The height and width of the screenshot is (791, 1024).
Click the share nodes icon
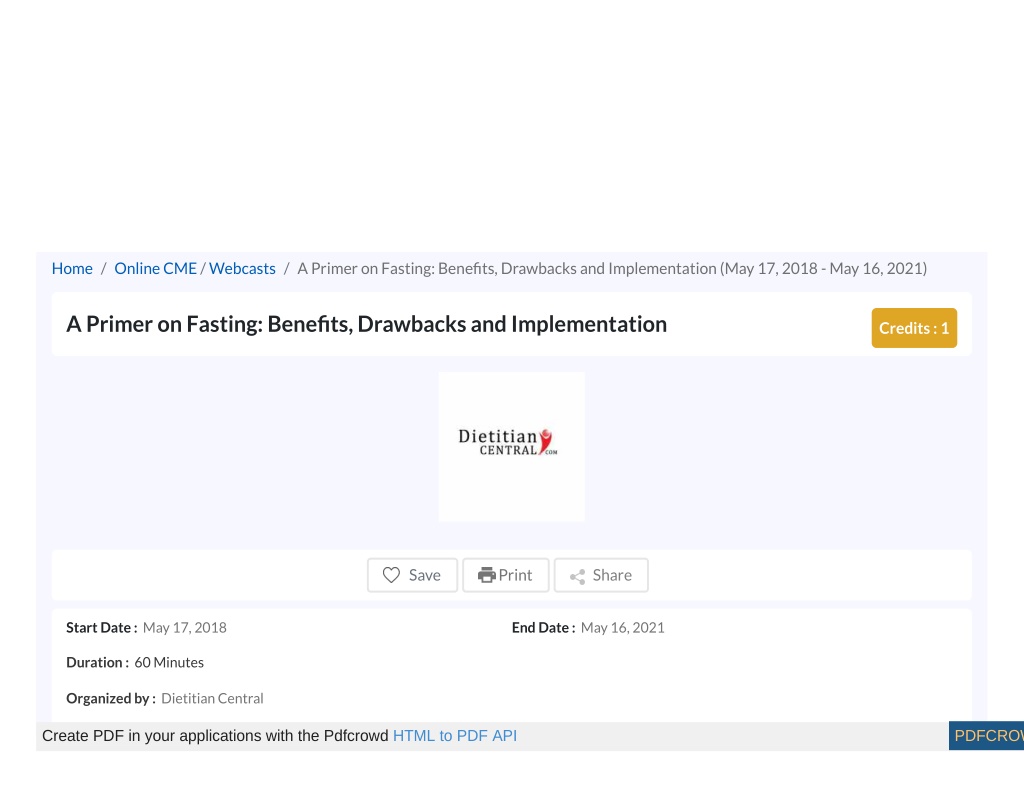click(x=577, y=576)
